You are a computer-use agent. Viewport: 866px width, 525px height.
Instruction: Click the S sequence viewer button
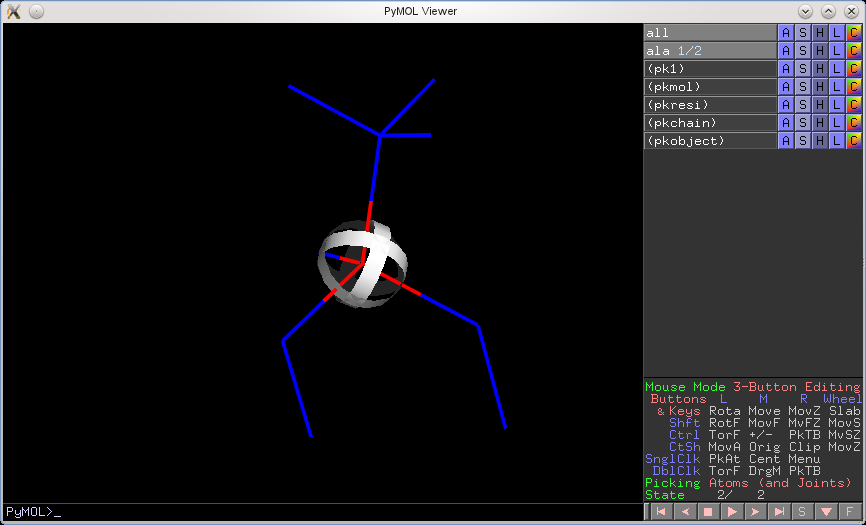click(802, 512)
